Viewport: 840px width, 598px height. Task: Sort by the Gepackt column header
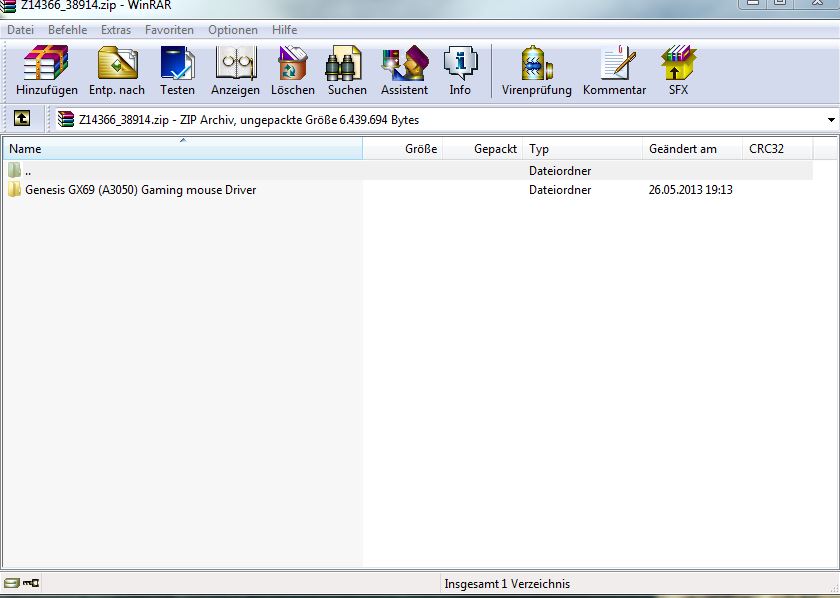[482, 148]
